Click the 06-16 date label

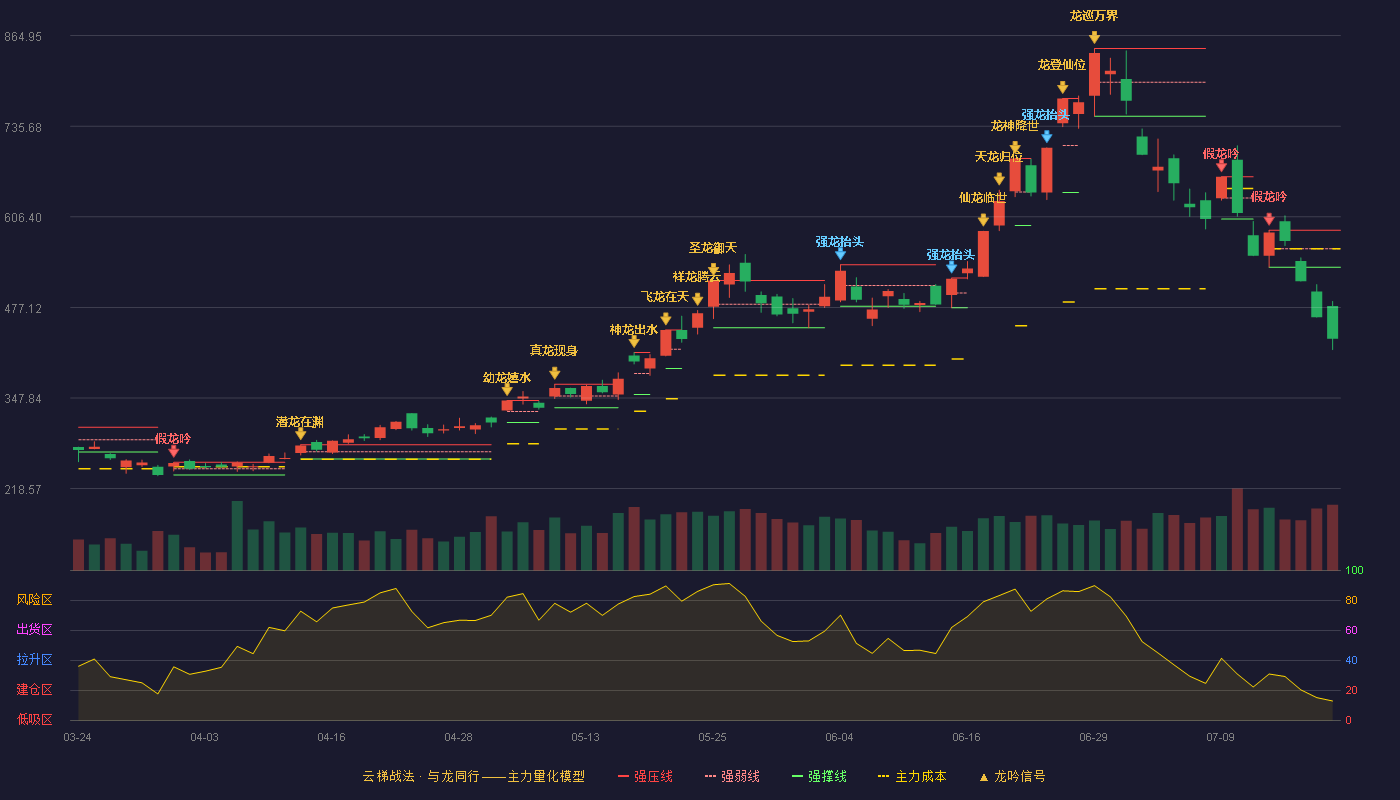966,737
